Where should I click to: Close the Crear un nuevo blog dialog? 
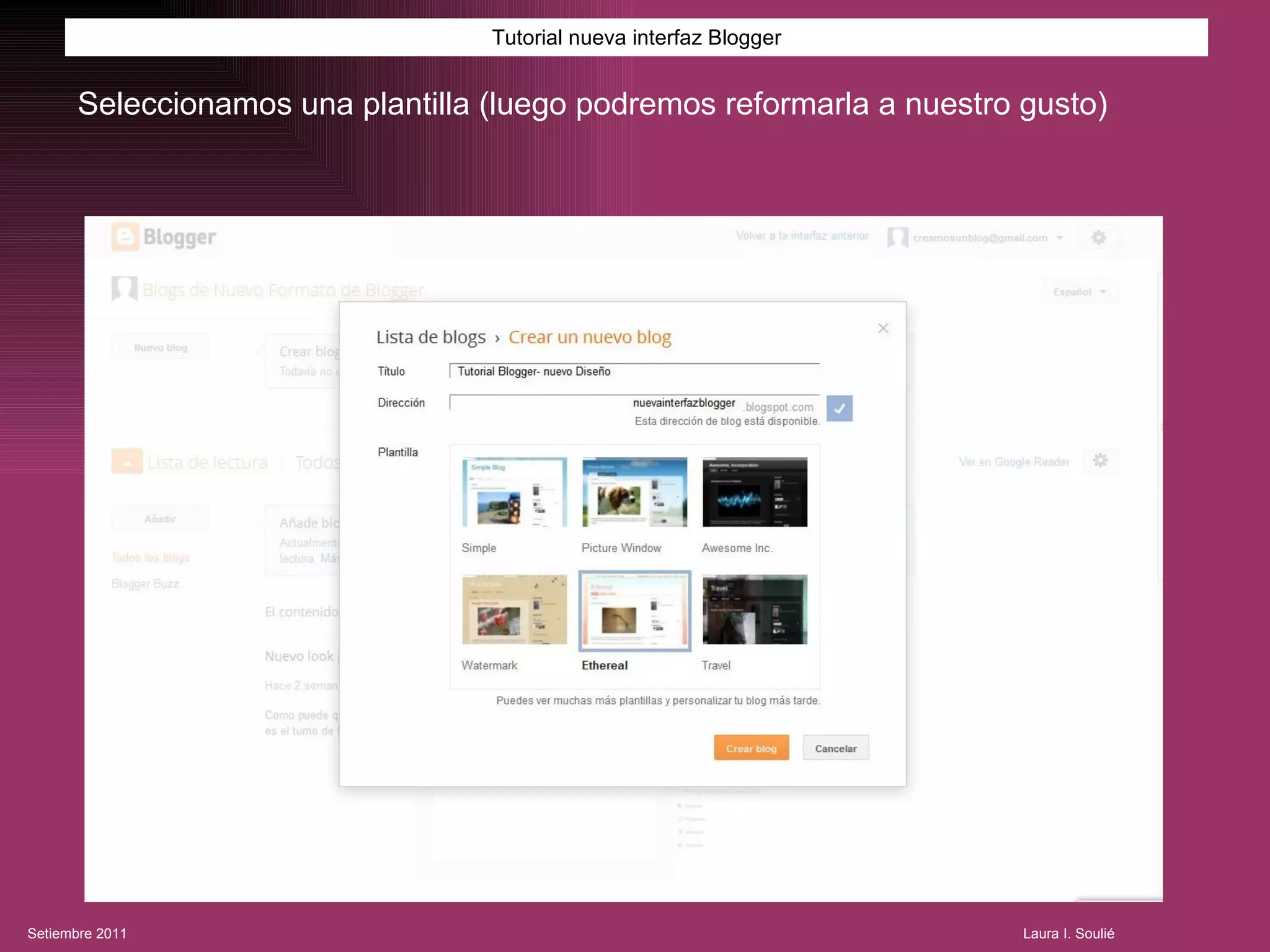(883, 328)
